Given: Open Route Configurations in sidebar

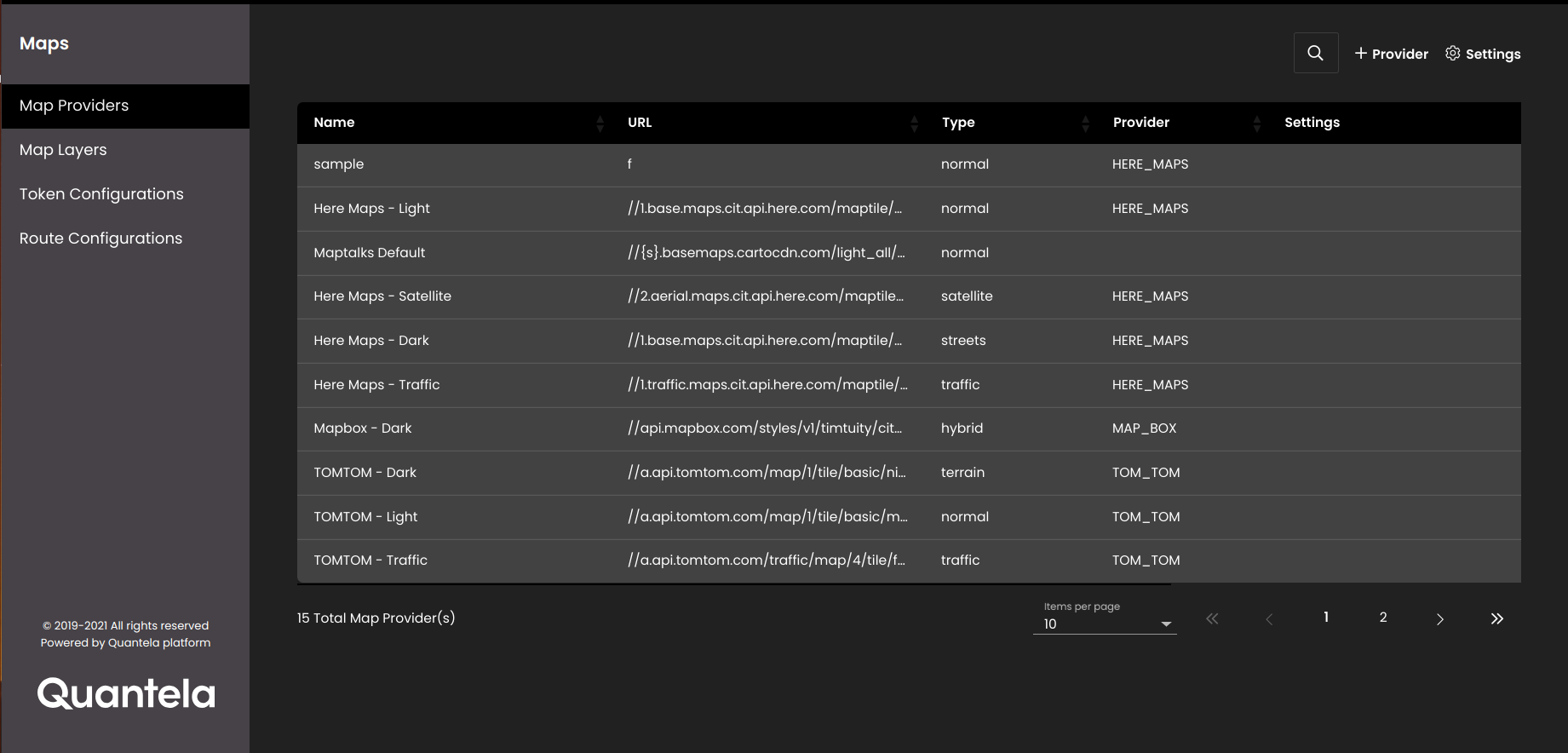Looking at the screenshot, I should (x=125, y=239).
